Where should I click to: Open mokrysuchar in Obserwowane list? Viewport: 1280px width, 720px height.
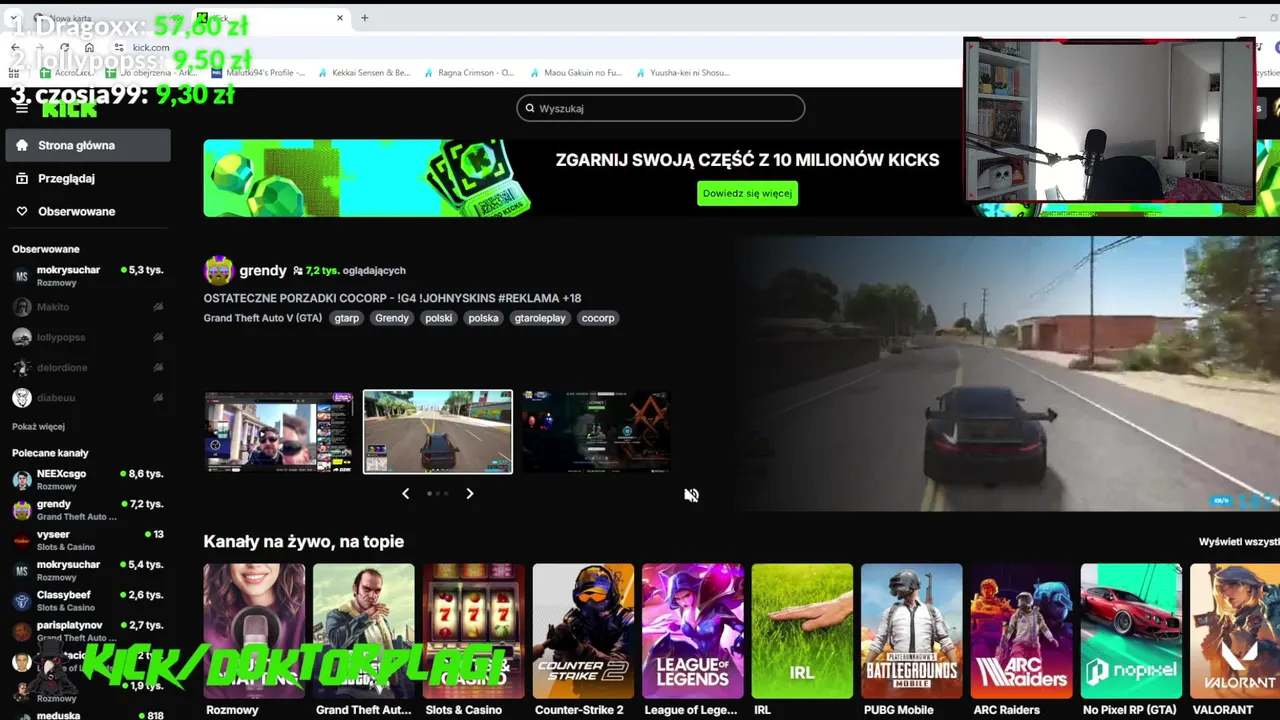coord(87,276)
